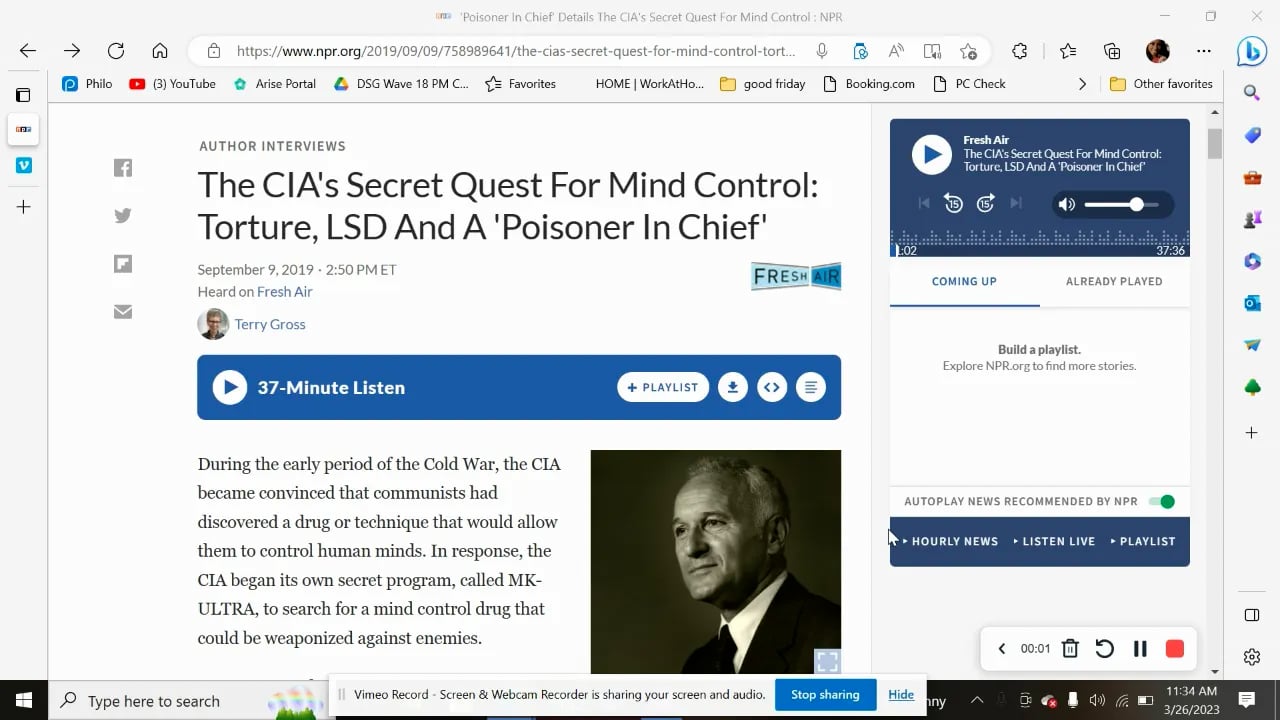Open the tab actions menu
Image resolution: width=1280 pixels, height=720 pixels.
pyautogui.click(x=23, y=95)
